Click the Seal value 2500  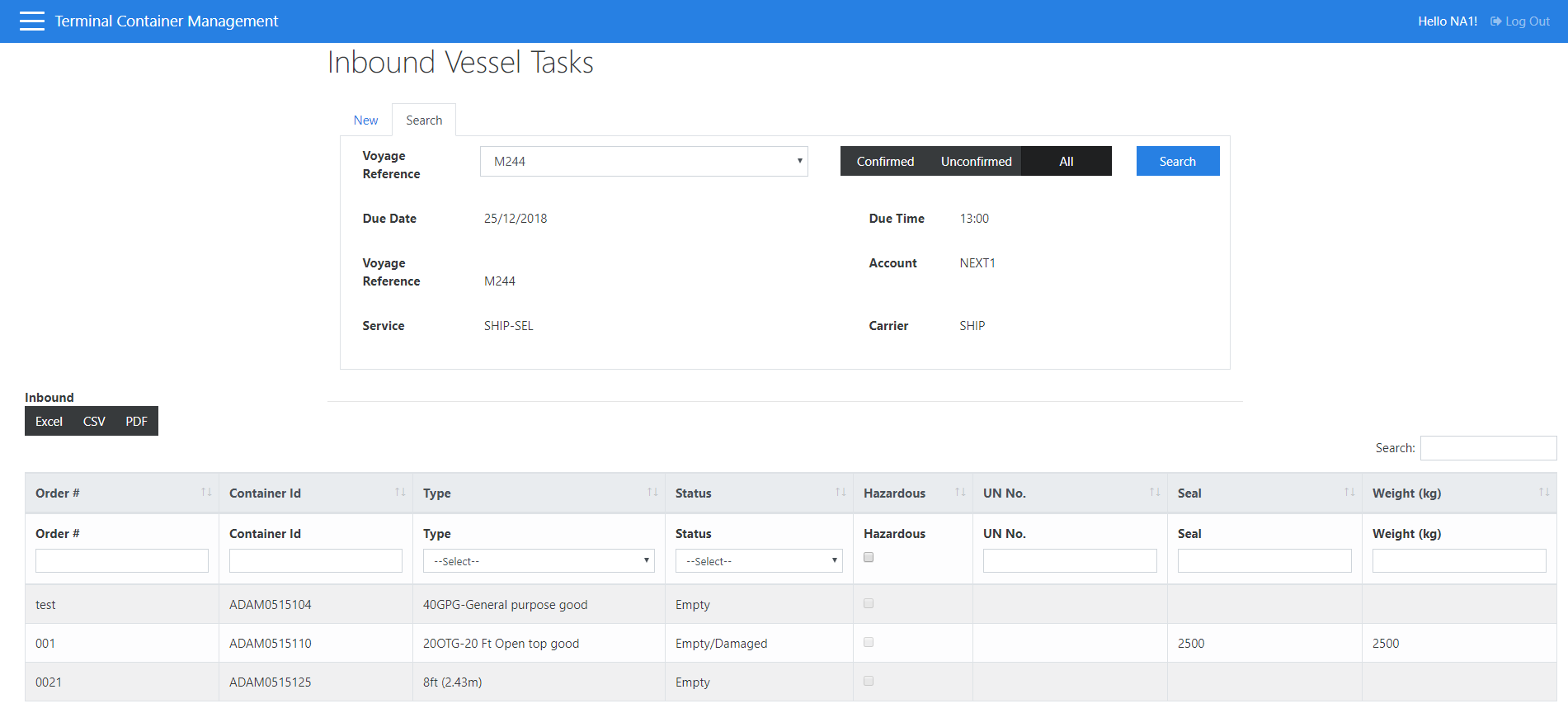[1191, 643]
